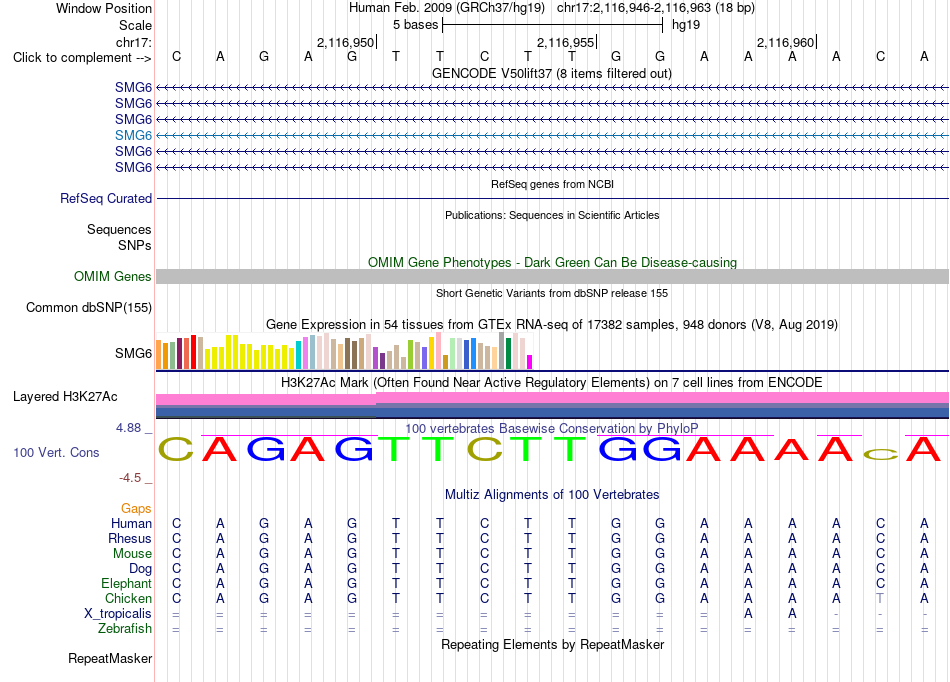Select the Gaps label in Multiz track

coord(136,509)
